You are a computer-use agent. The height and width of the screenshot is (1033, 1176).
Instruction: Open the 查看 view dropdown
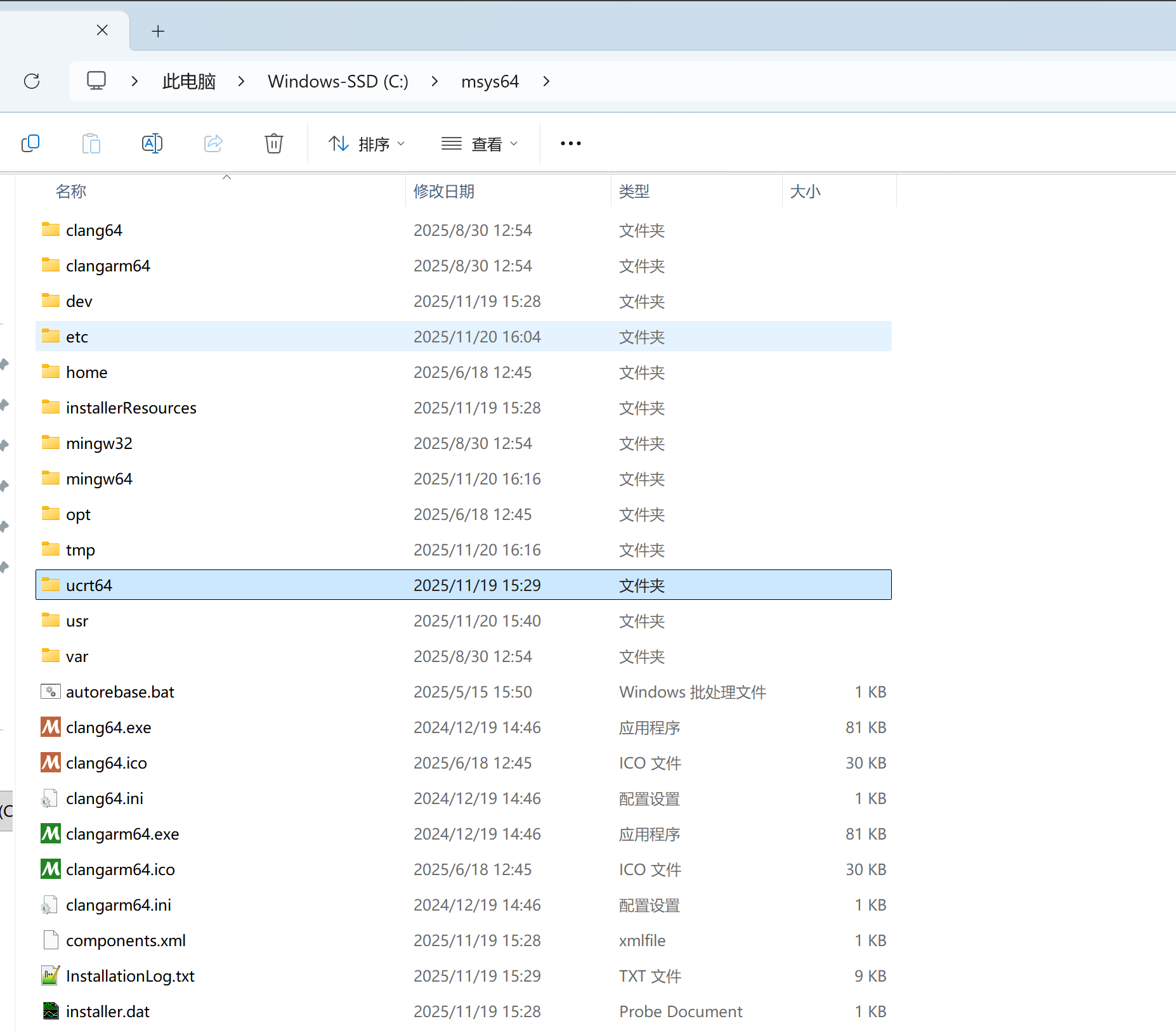point(480,145)
